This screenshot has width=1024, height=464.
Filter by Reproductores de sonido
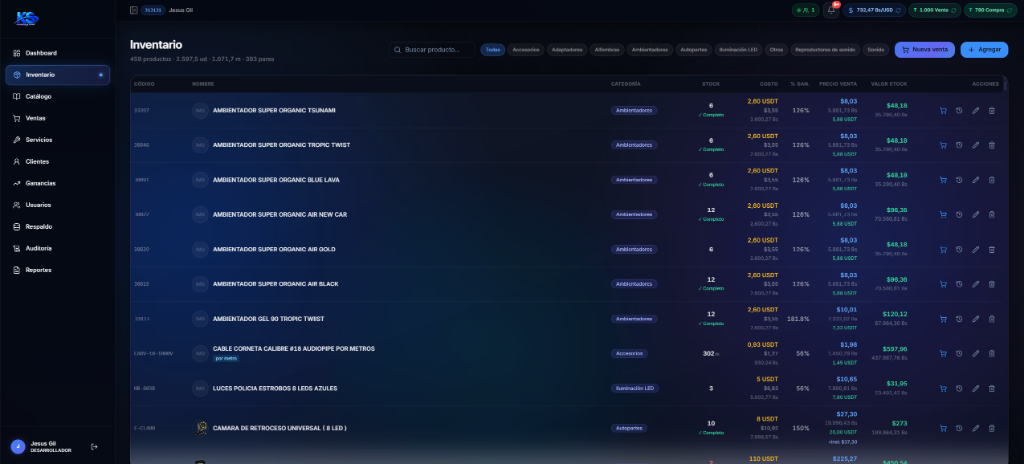tap(825, 50)
